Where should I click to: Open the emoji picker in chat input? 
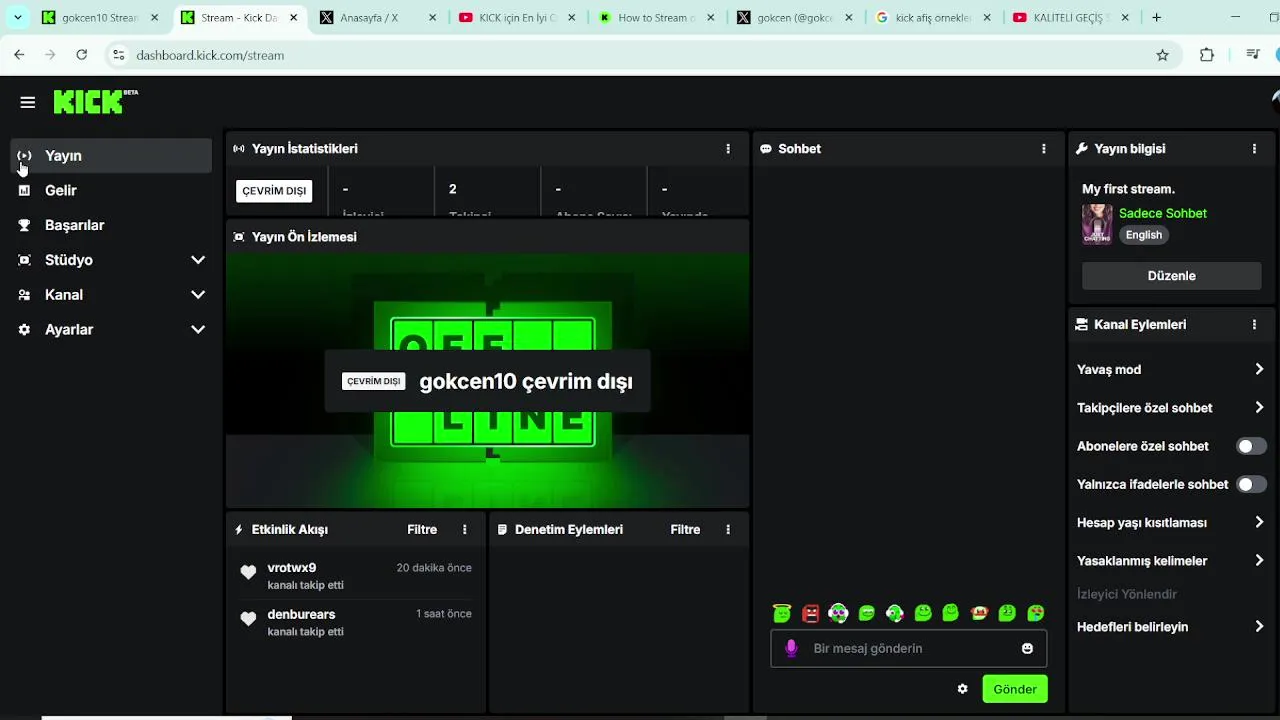(1027, 648)
